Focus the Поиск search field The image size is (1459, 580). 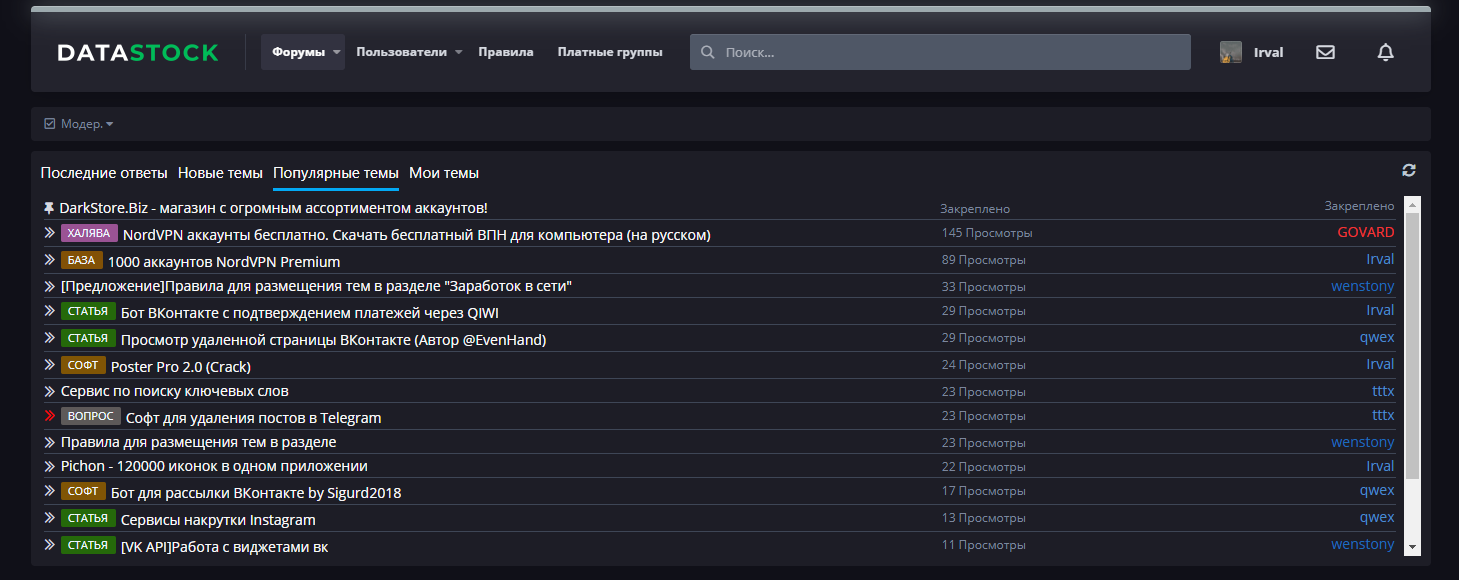click(940, 52)
